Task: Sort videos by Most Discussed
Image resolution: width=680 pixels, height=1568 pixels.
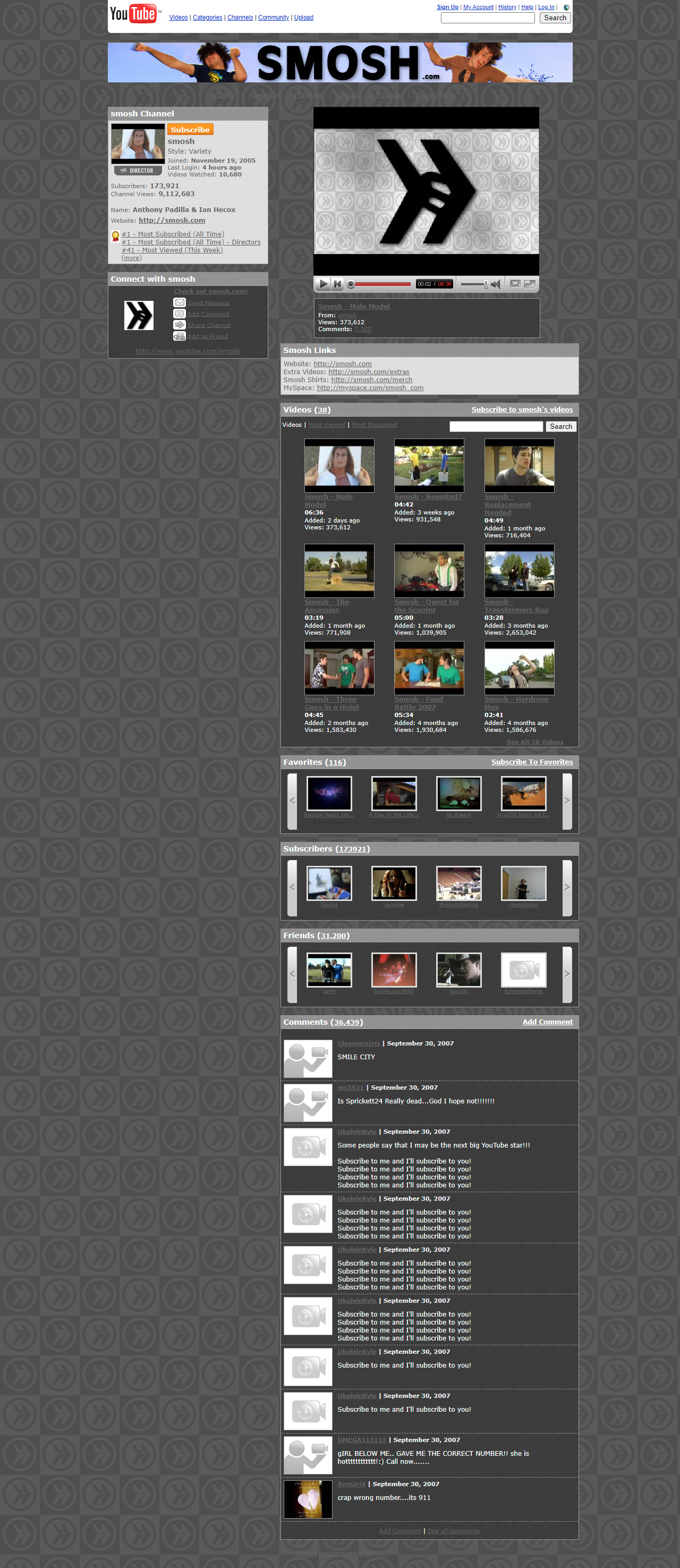Action: [x=374, y=425]
